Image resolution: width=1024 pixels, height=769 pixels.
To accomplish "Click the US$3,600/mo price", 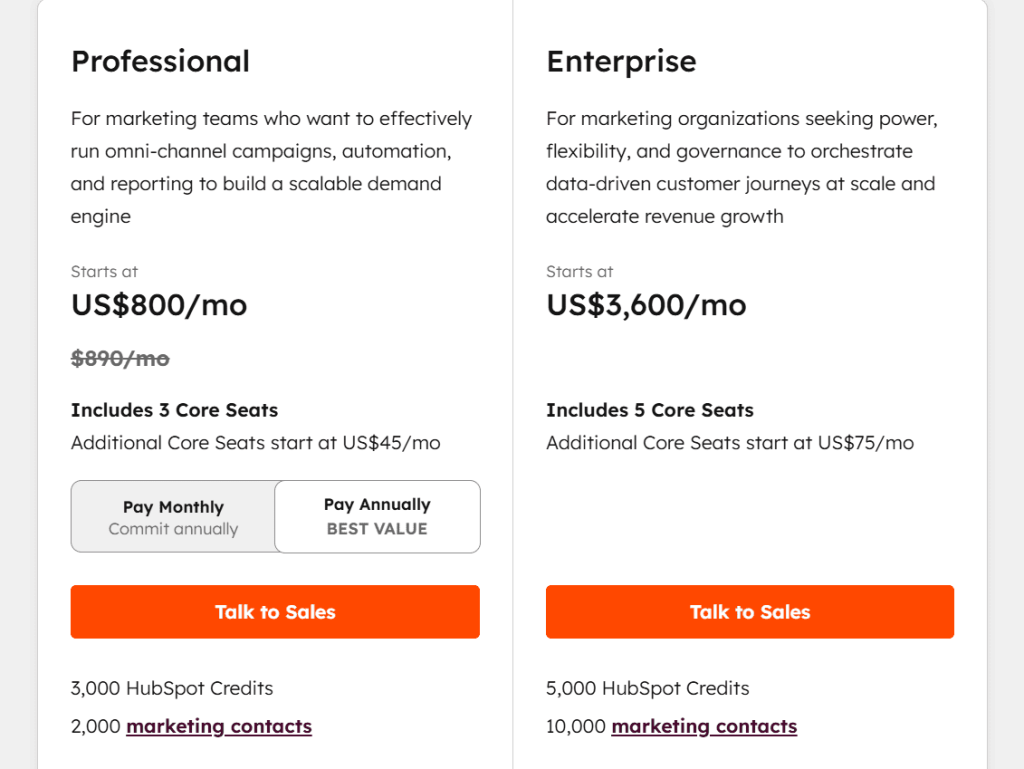I will pos(646,305).
